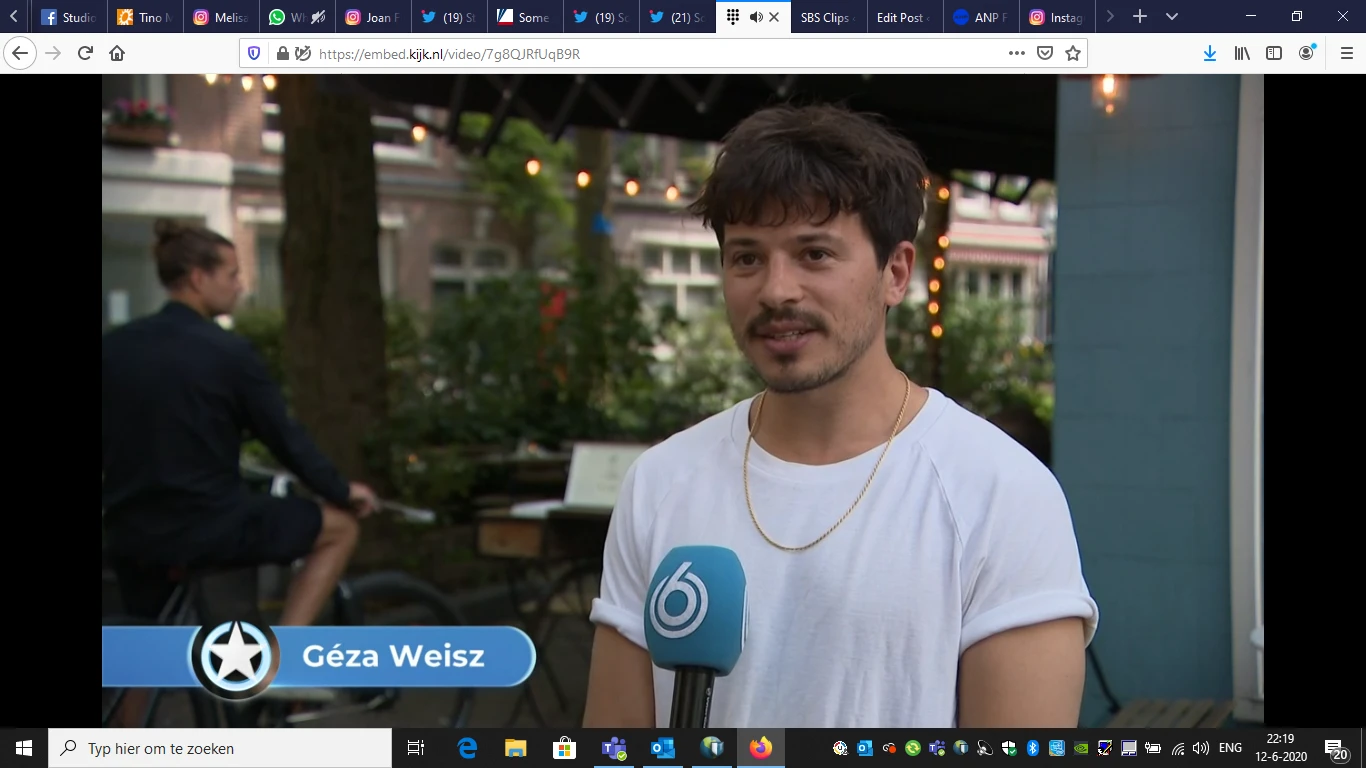1366x768 pixels.
Task: Go back to the previous page
Action: click(21, 54)
